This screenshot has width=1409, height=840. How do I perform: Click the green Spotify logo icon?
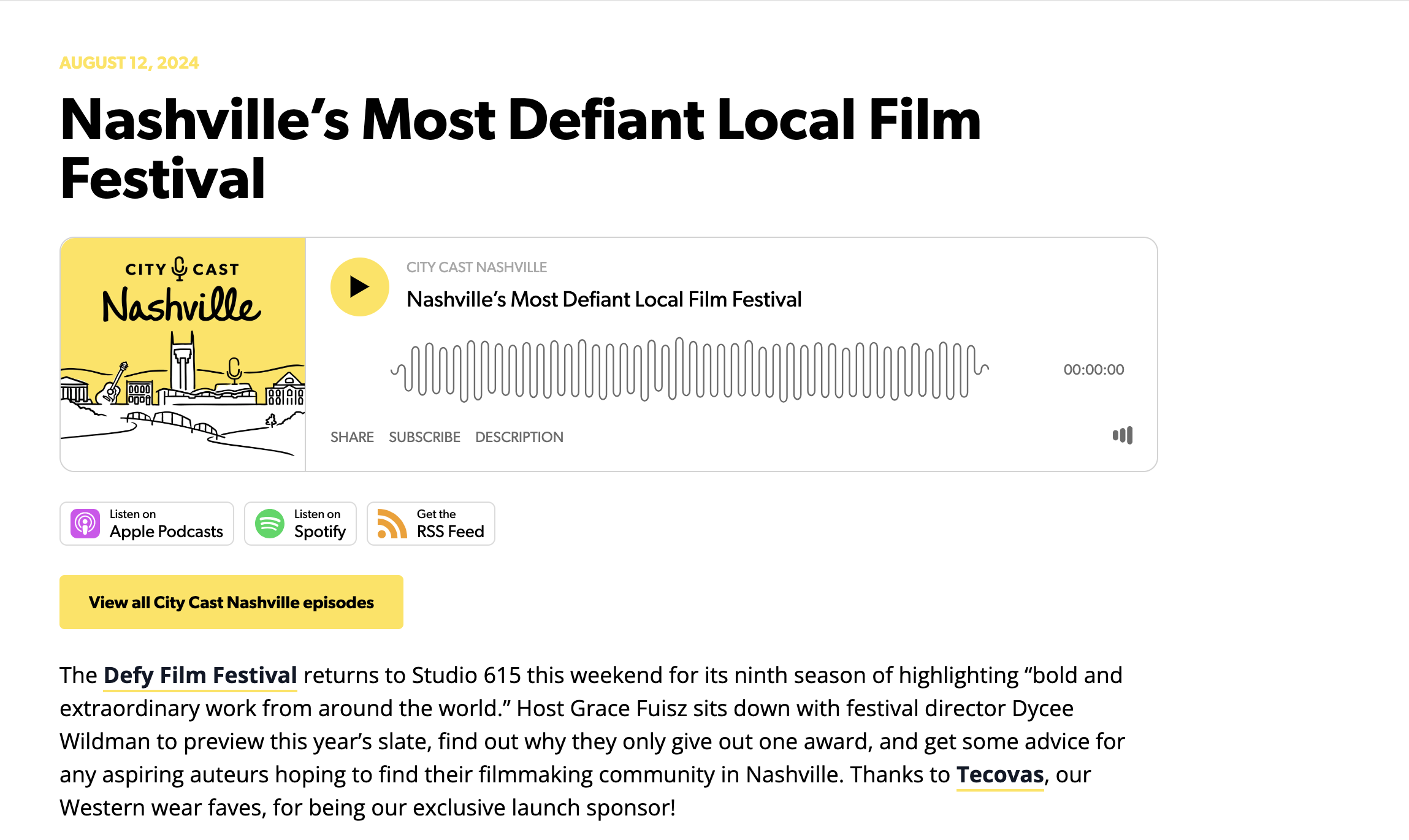point(269,524)
